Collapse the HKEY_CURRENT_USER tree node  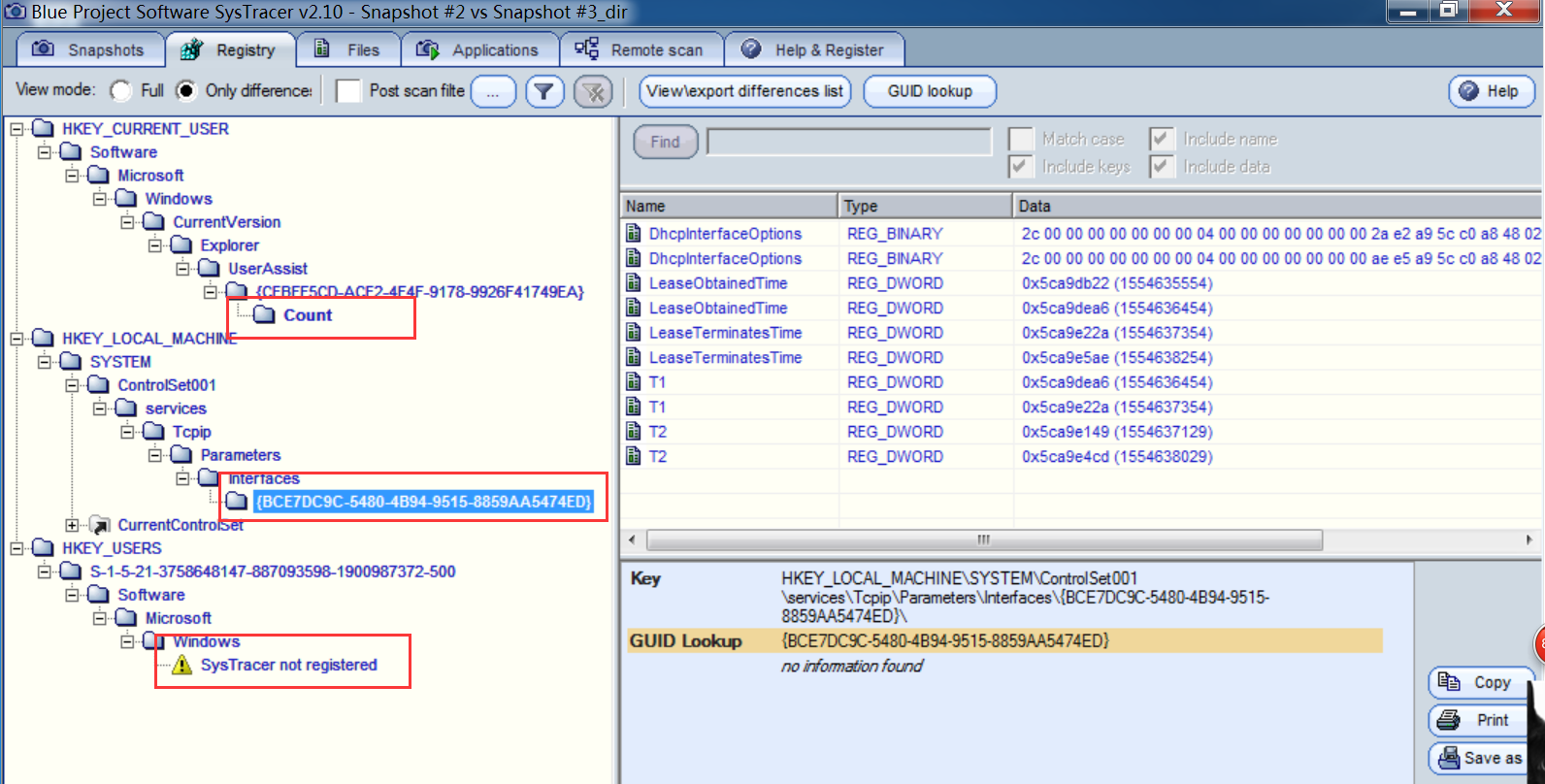pyautogui.click(x=16, y=129)
